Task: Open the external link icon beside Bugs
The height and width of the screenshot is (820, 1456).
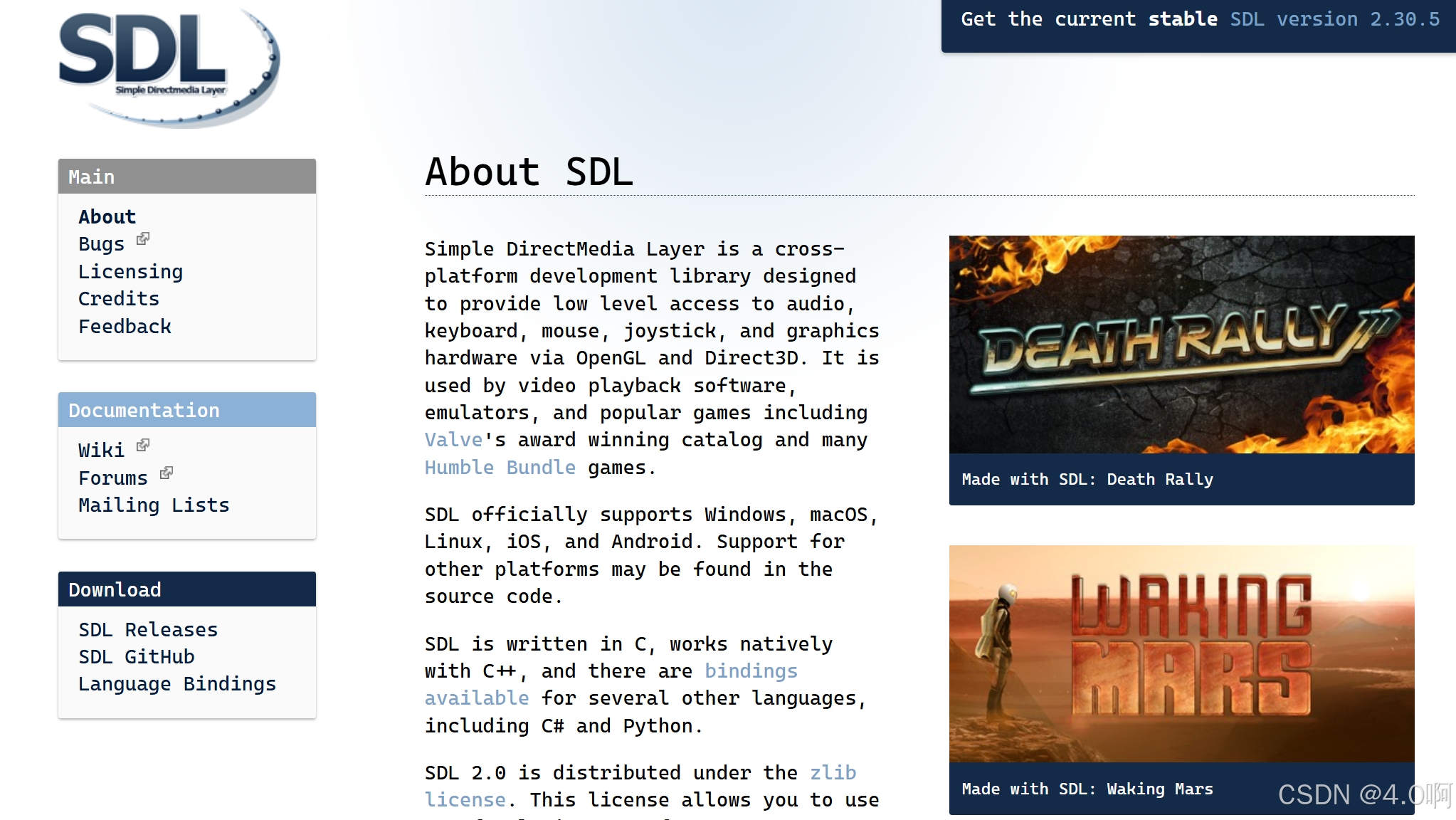Action: coord(144,238)
